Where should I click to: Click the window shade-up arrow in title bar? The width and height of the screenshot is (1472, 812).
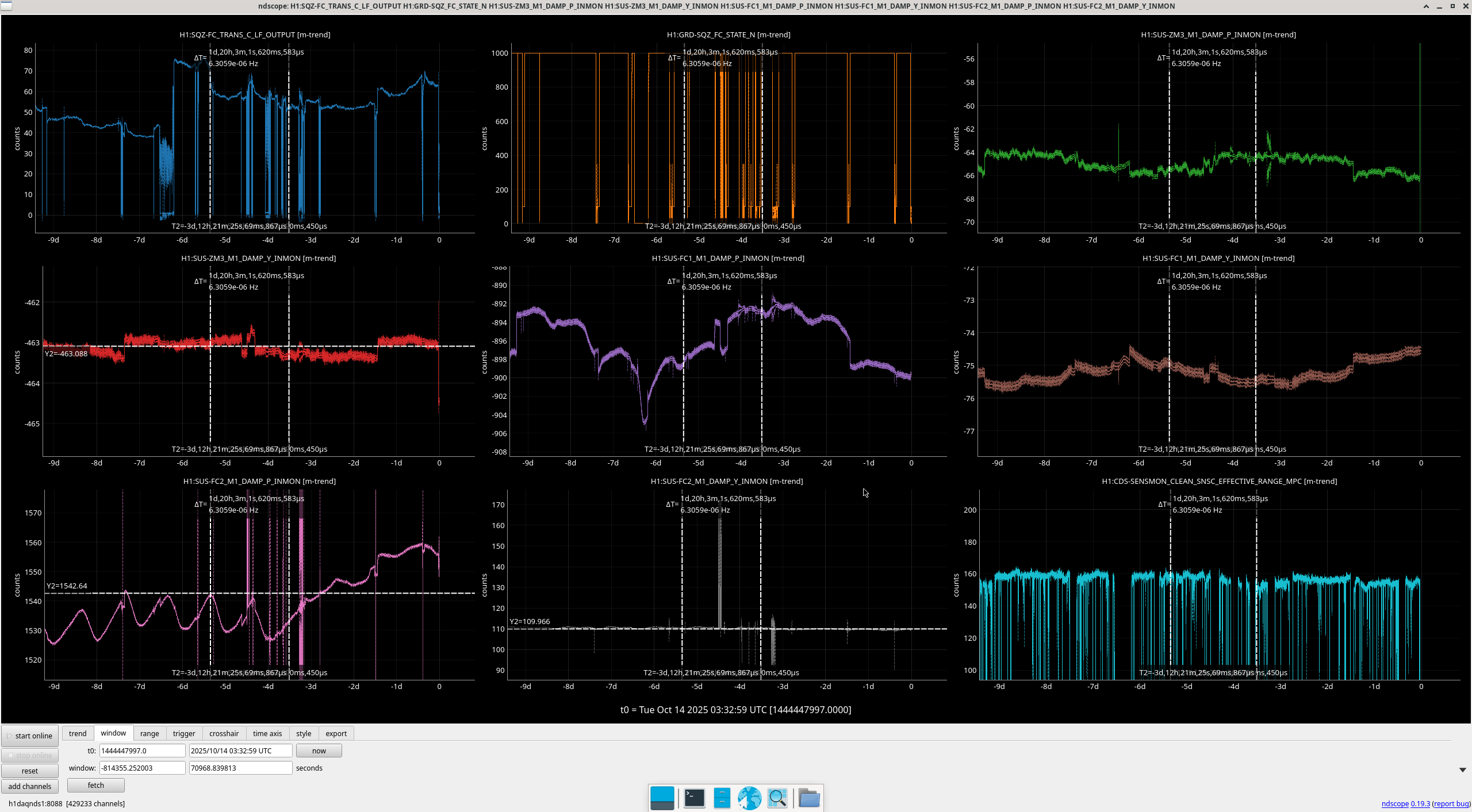(x=1426, y=6)
